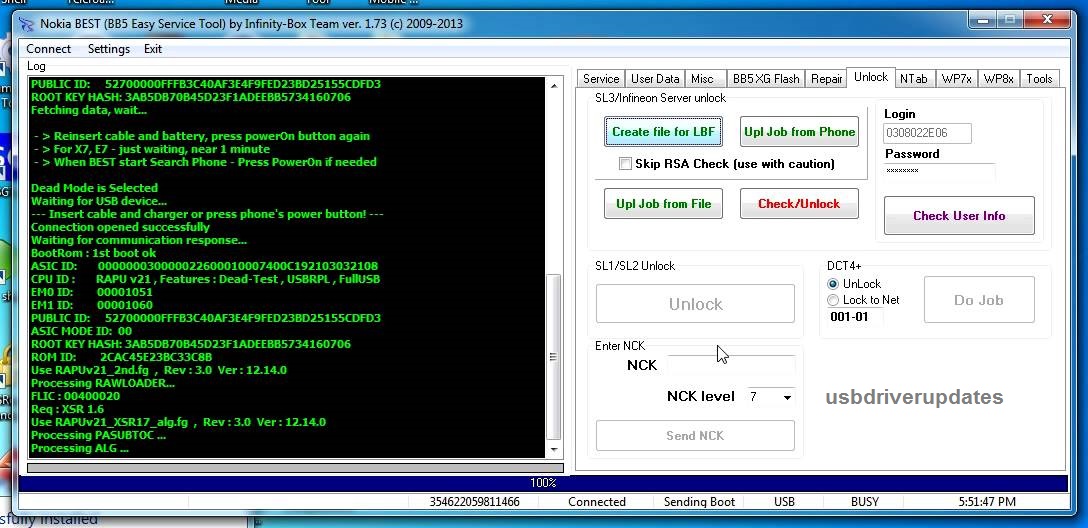This screenshot has height=528, width=1088.
Task: Click the NCK code input field
Action: [x=731, y=366]
